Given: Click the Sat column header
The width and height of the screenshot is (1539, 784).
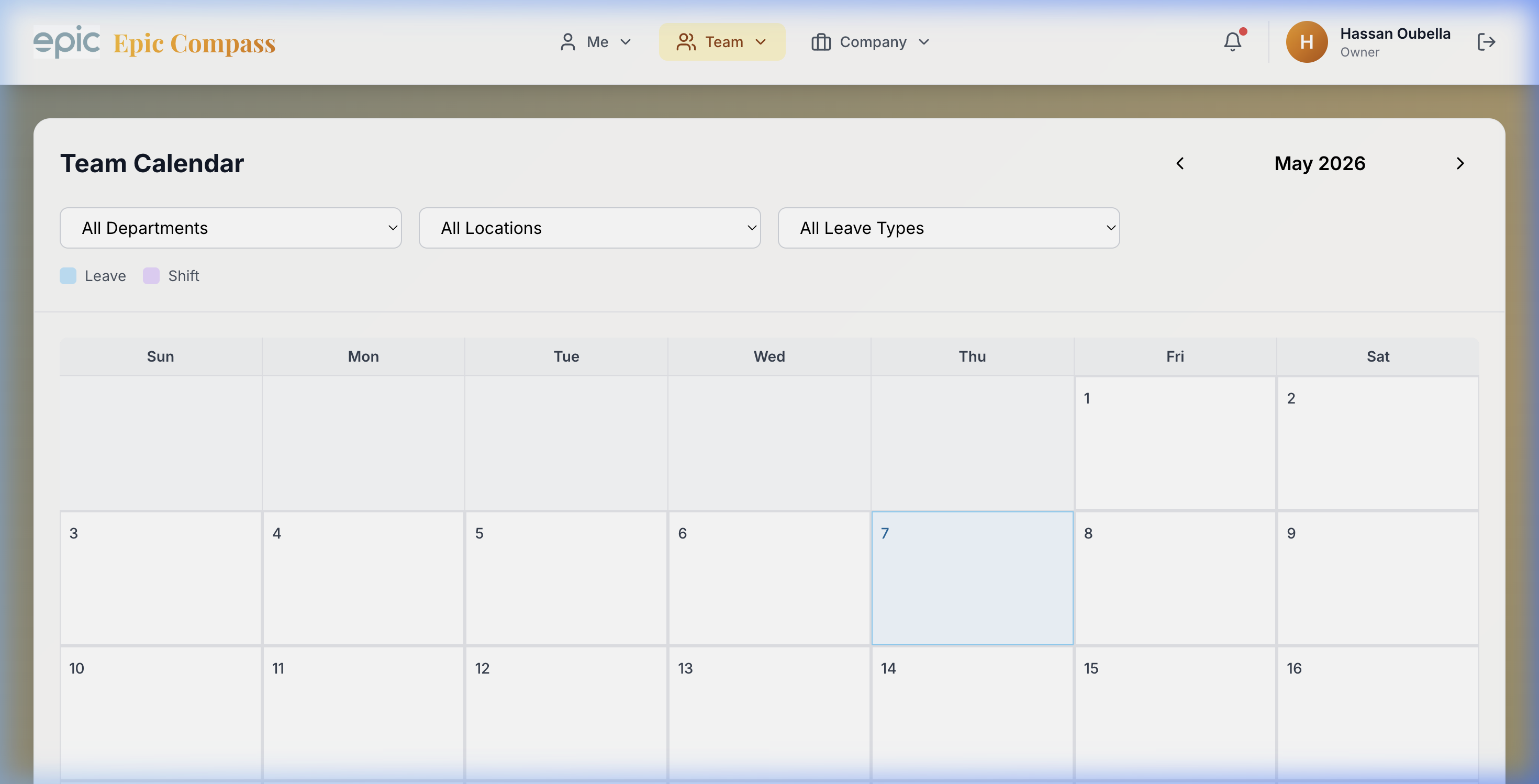Looking at the screenshot, I should click(x=1378, y=356).
